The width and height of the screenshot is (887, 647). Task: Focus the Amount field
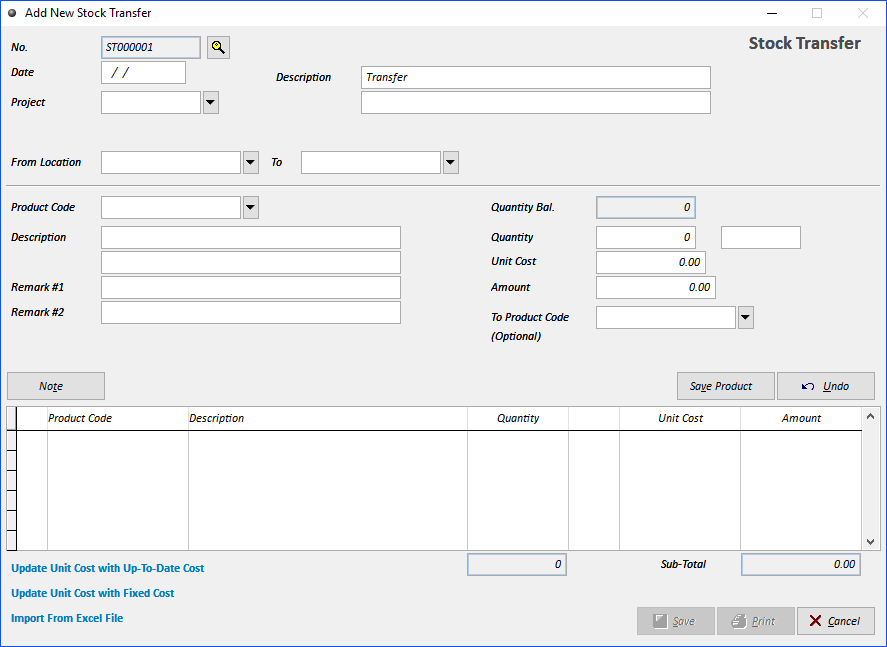coord(656,287)
